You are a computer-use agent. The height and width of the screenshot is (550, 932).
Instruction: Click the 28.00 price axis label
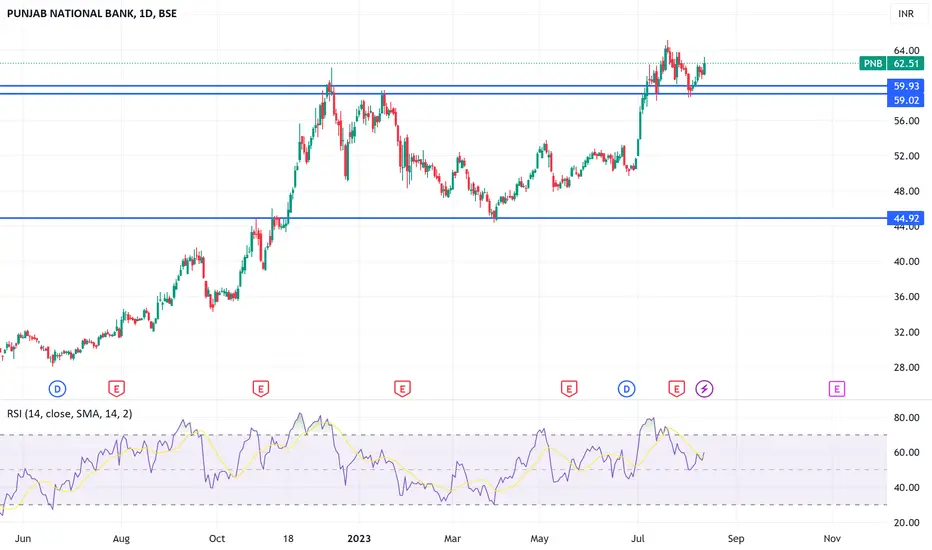(906, 367)
